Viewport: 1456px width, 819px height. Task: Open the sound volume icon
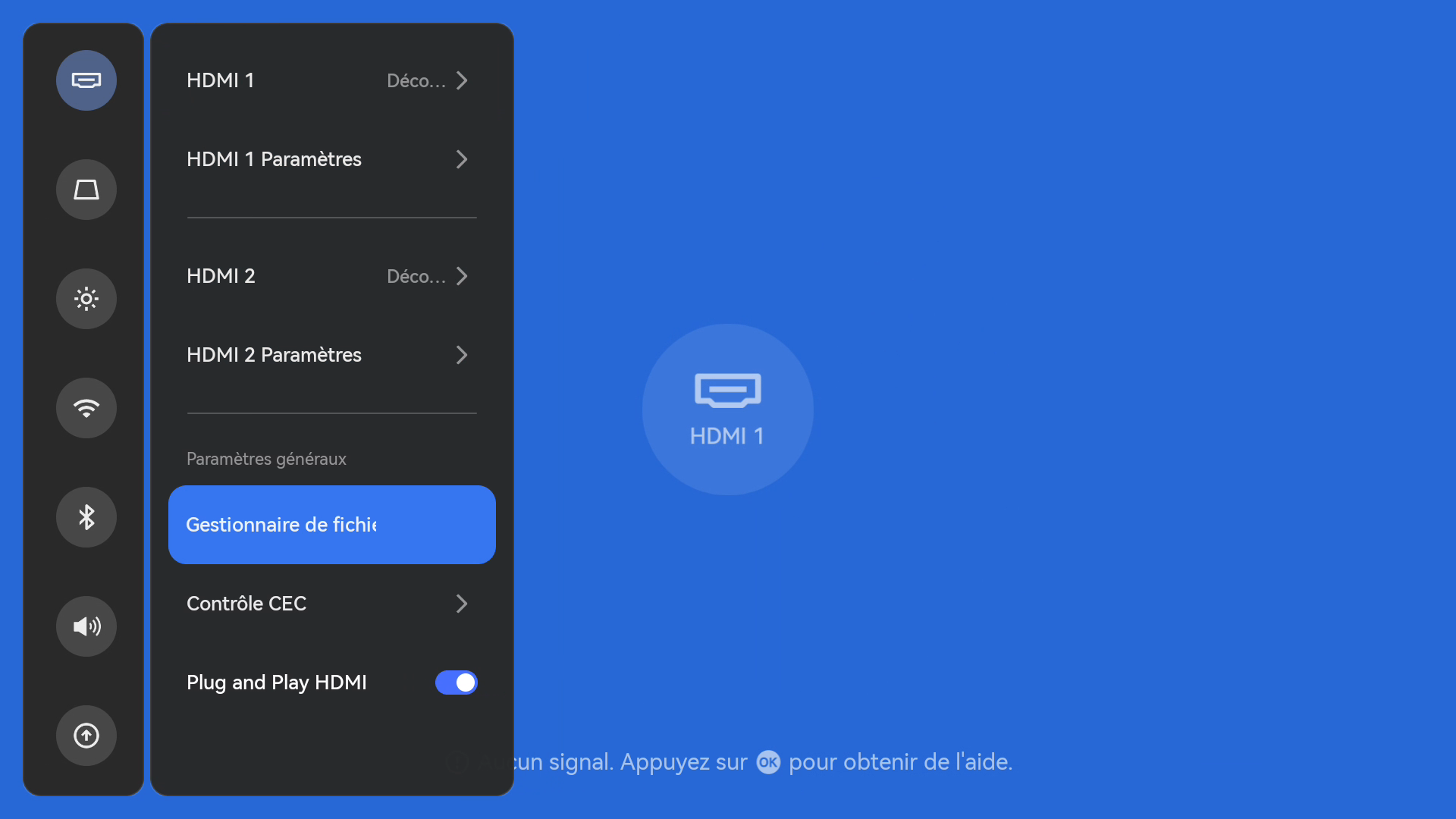[x=86, y=626]
